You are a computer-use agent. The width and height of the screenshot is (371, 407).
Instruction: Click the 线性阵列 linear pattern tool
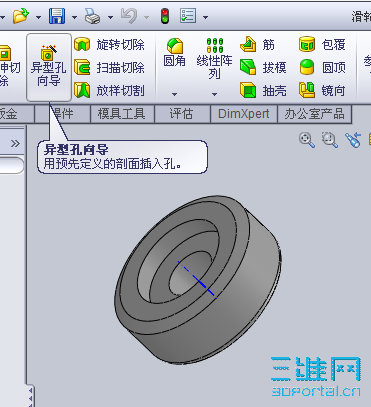coord(215,58)
